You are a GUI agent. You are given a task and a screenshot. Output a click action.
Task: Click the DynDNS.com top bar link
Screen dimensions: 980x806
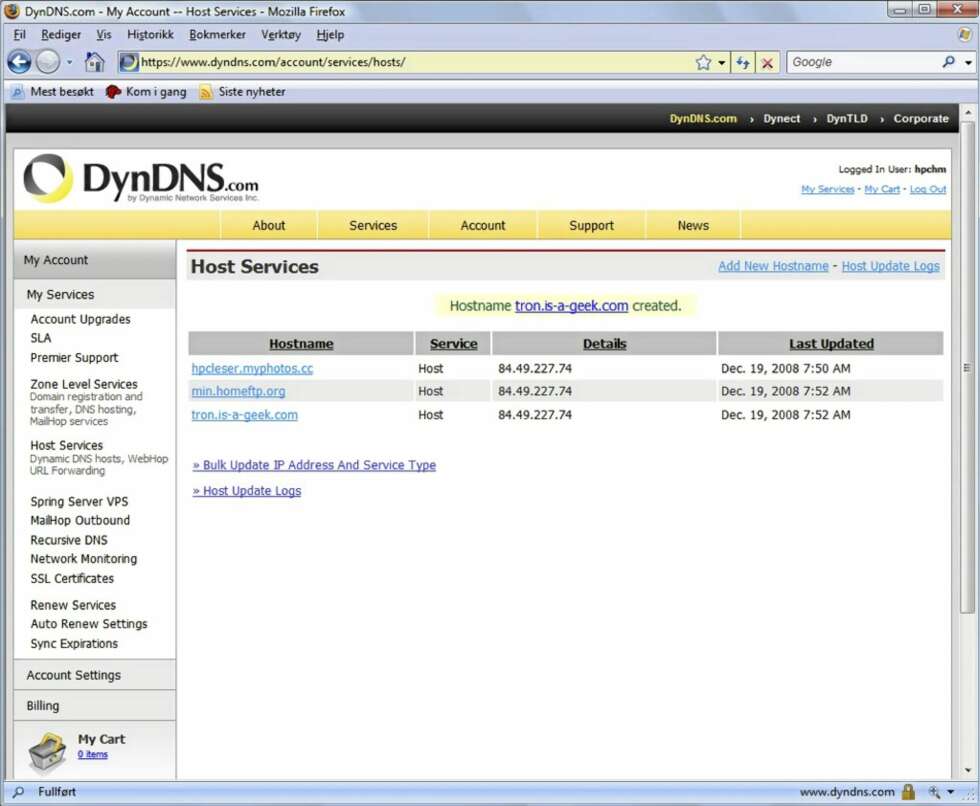point(702,119)
